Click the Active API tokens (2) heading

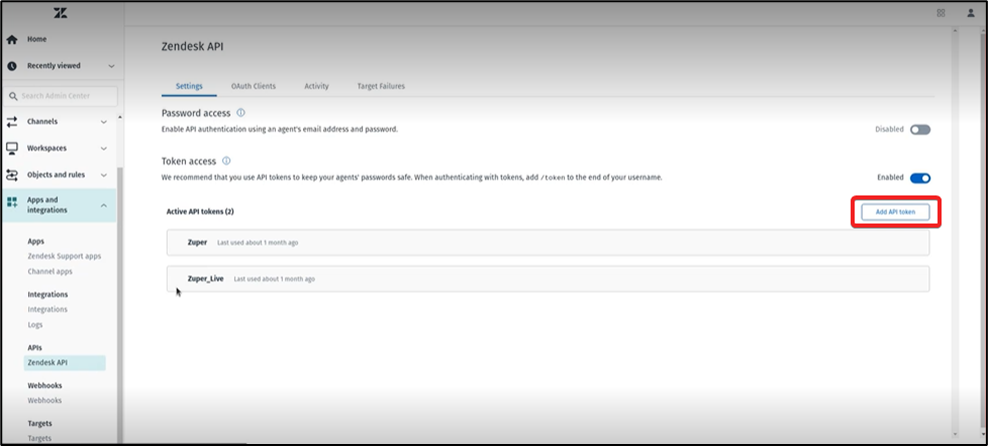(x=200, y=212)
